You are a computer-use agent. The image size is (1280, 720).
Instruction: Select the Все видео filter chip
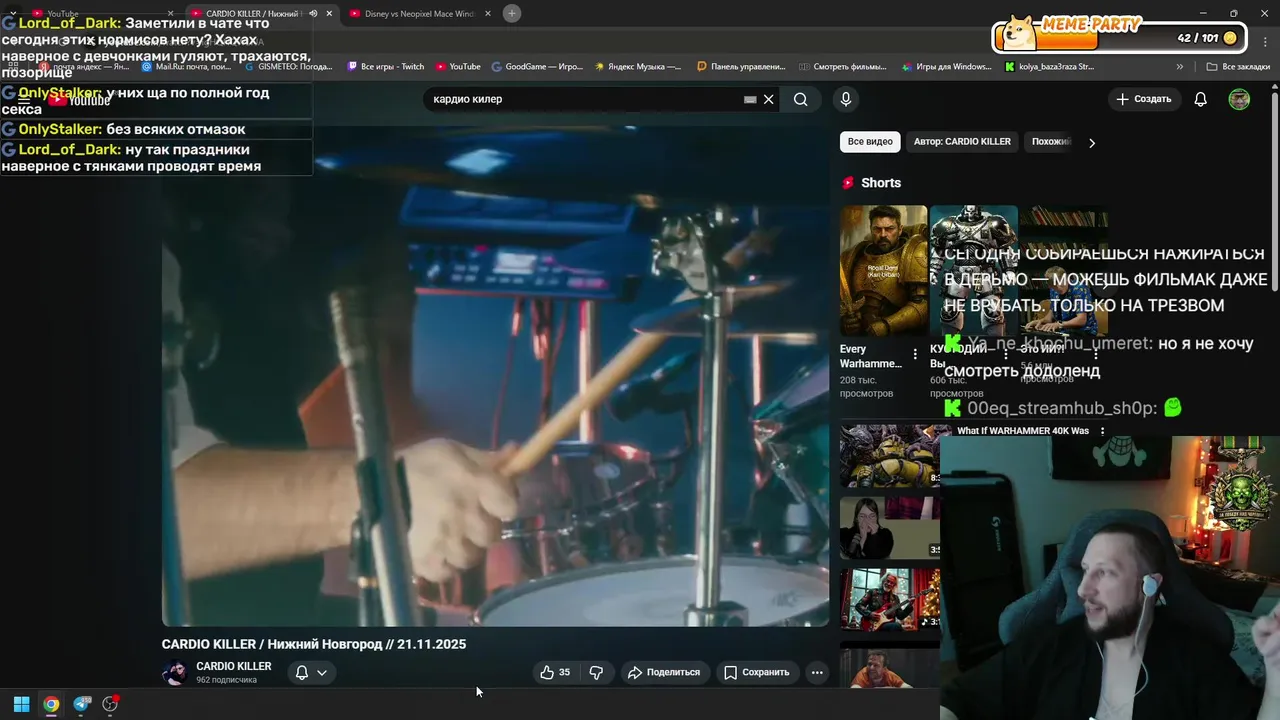[870, 141]
